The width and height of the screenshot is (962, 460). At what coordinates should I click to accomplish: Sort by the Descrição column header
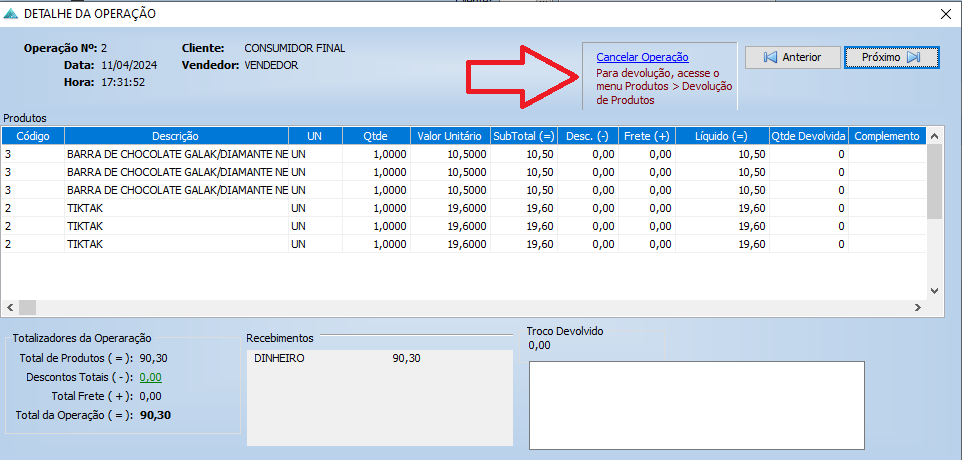[176, 136]
